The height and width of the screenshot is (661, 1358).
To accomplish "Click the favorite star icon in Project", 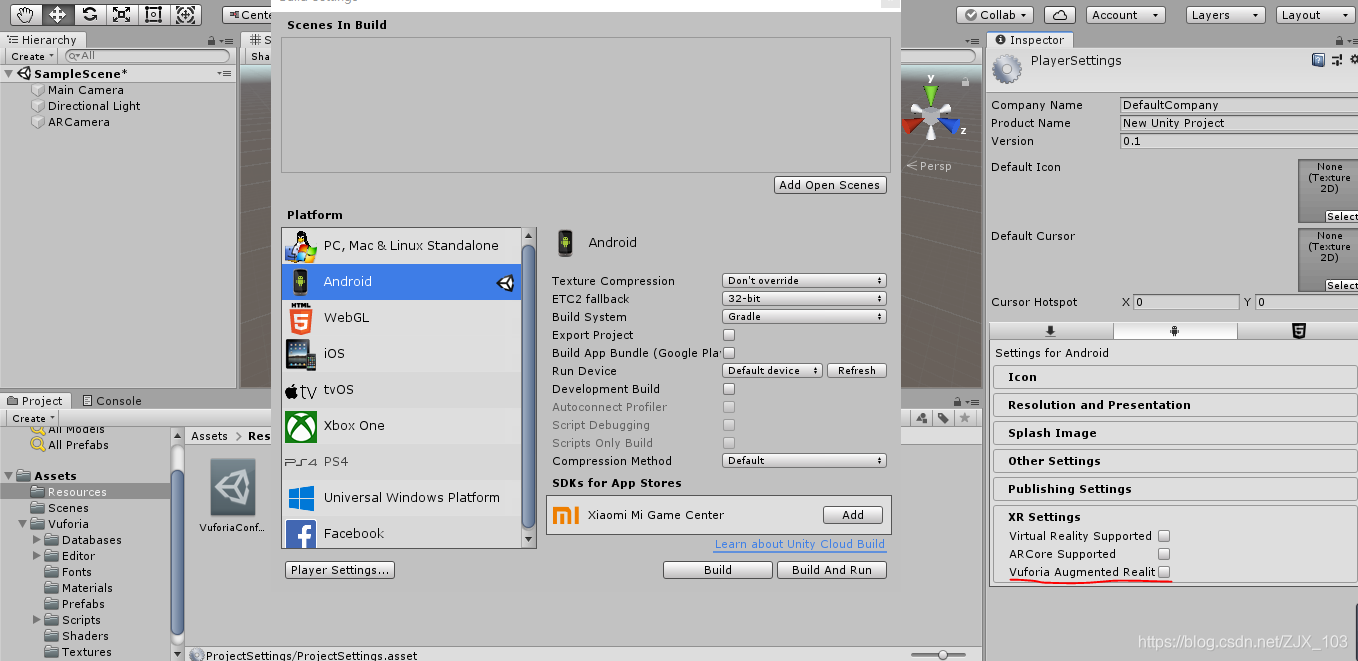I will (965, 418).
